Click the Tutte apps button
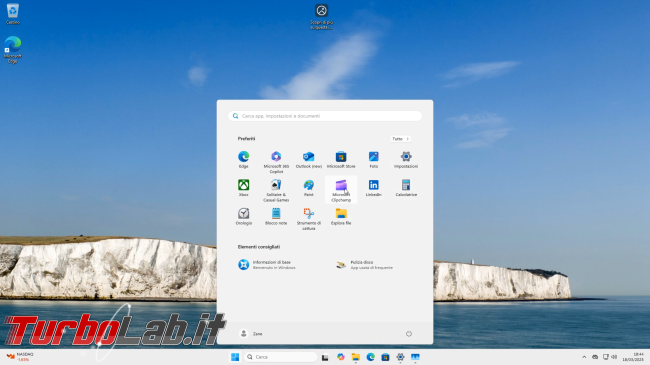 pos(400,139)
